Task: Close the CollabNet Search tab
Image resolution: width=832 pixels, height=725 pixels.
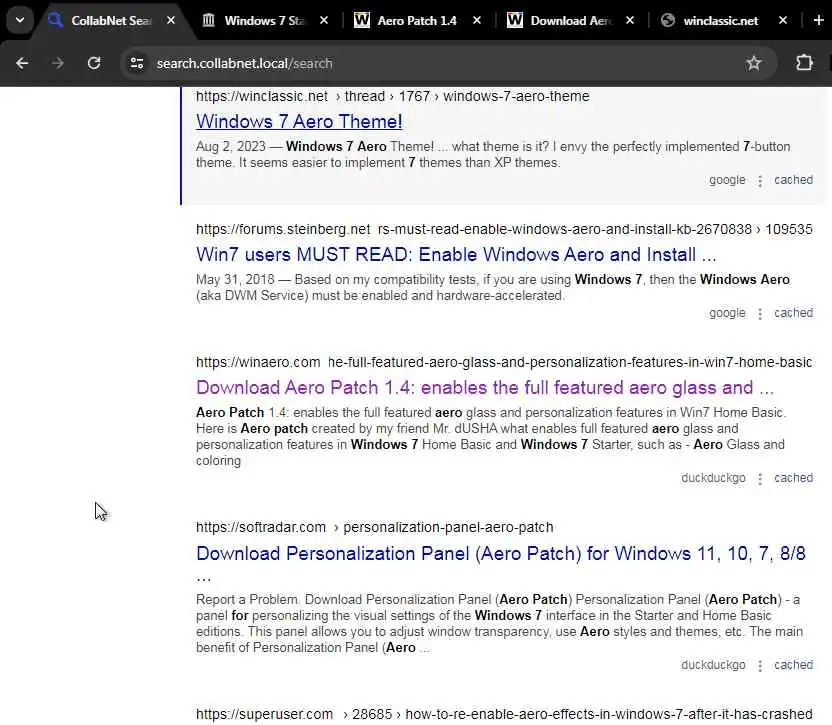Action: 171,21
